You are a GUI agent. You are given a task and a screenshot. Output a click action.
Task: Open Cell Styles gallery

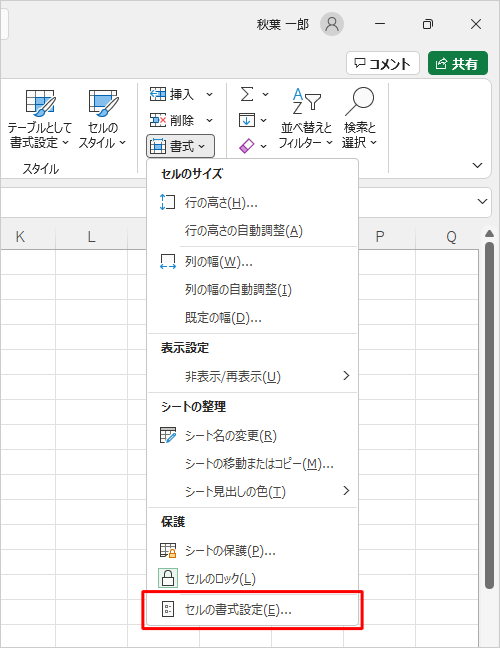[x=102, y=119]
